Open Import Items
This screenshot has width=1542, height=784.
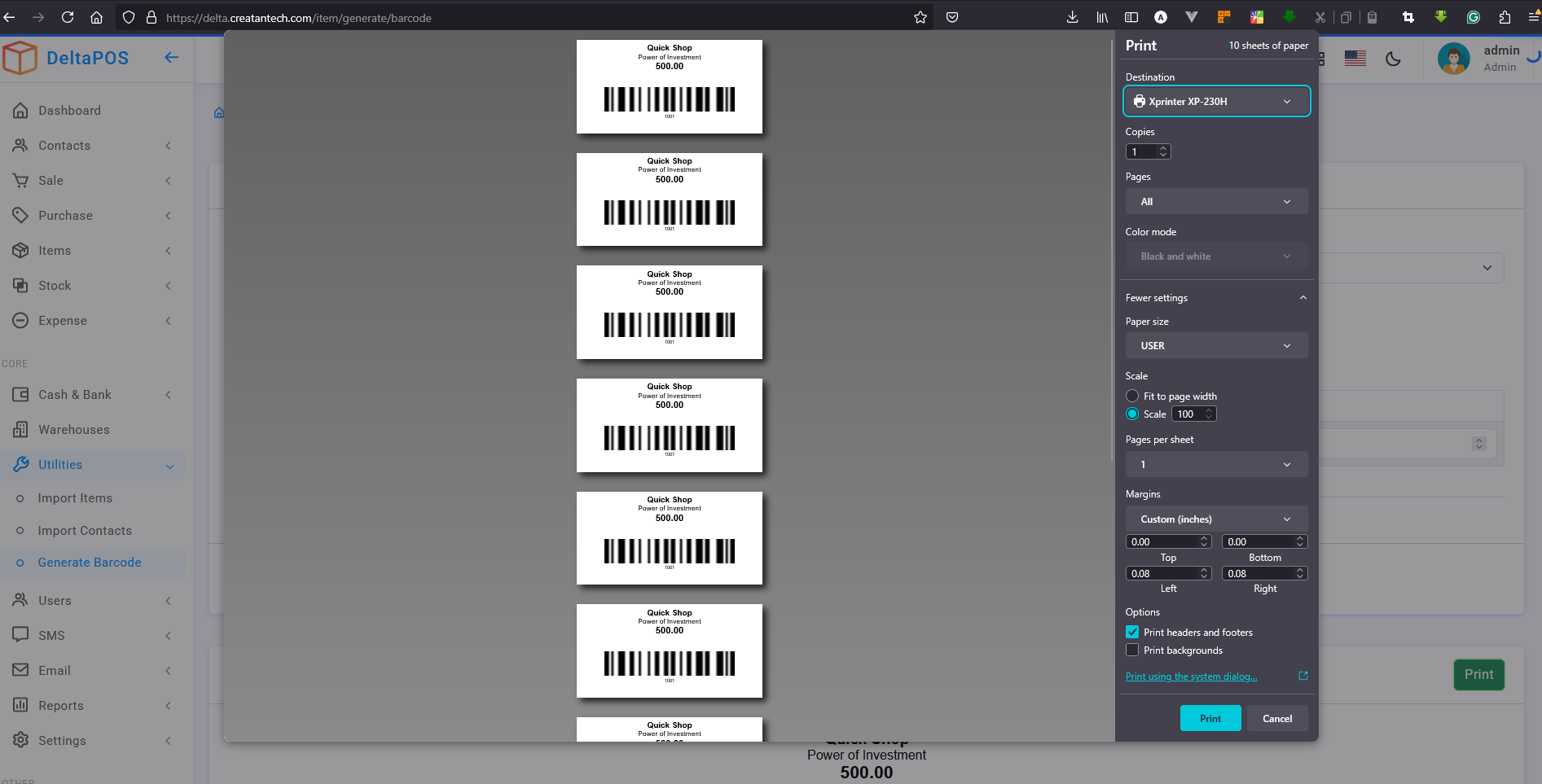75,498
